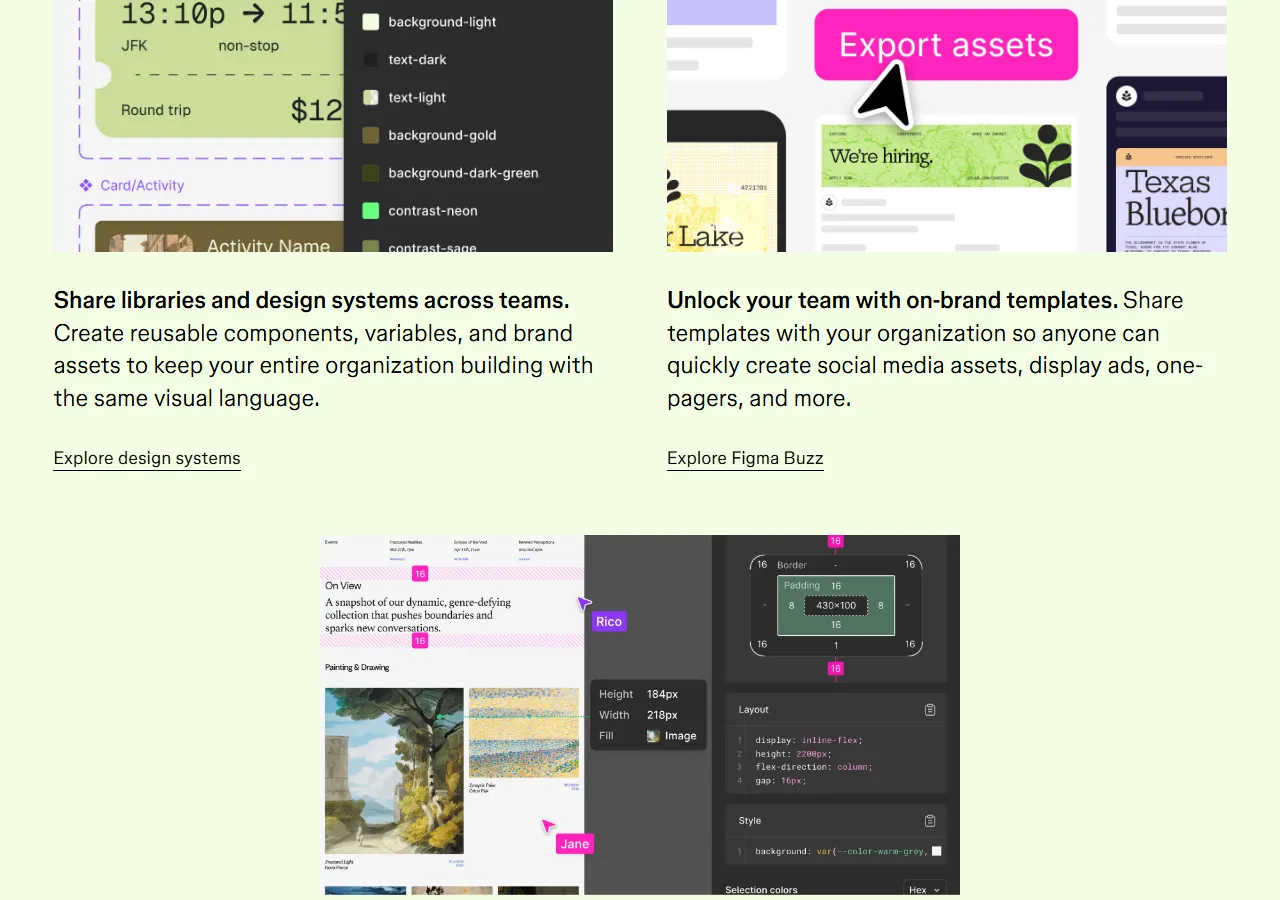The image size is (1280, 900).
Task: Toggle the text-light variable swatch
Action: tap(370, 97)
